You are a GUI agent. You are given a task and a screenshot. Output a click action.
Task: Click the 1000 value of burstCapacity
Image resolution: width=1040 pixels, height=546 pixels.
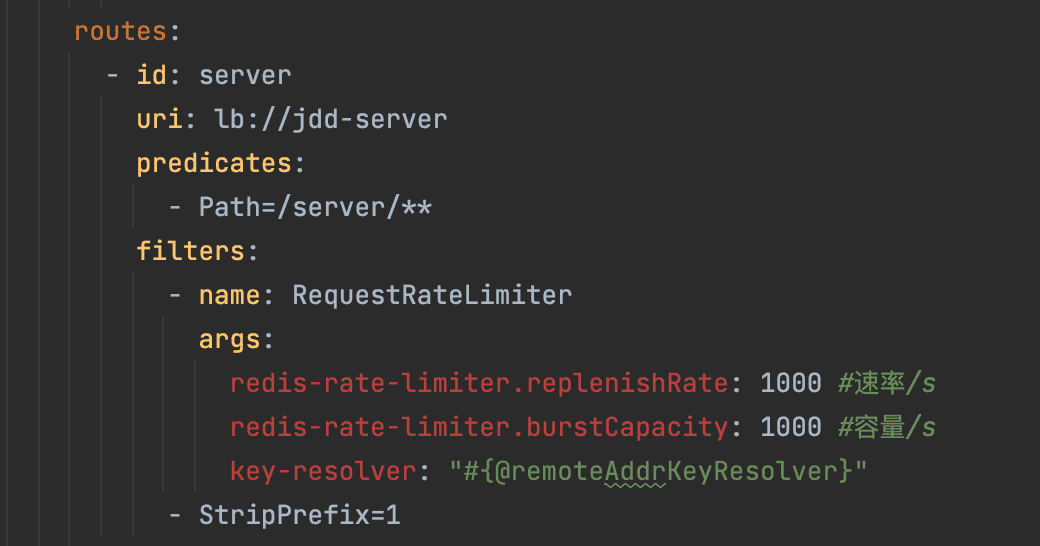click(791, 427)
